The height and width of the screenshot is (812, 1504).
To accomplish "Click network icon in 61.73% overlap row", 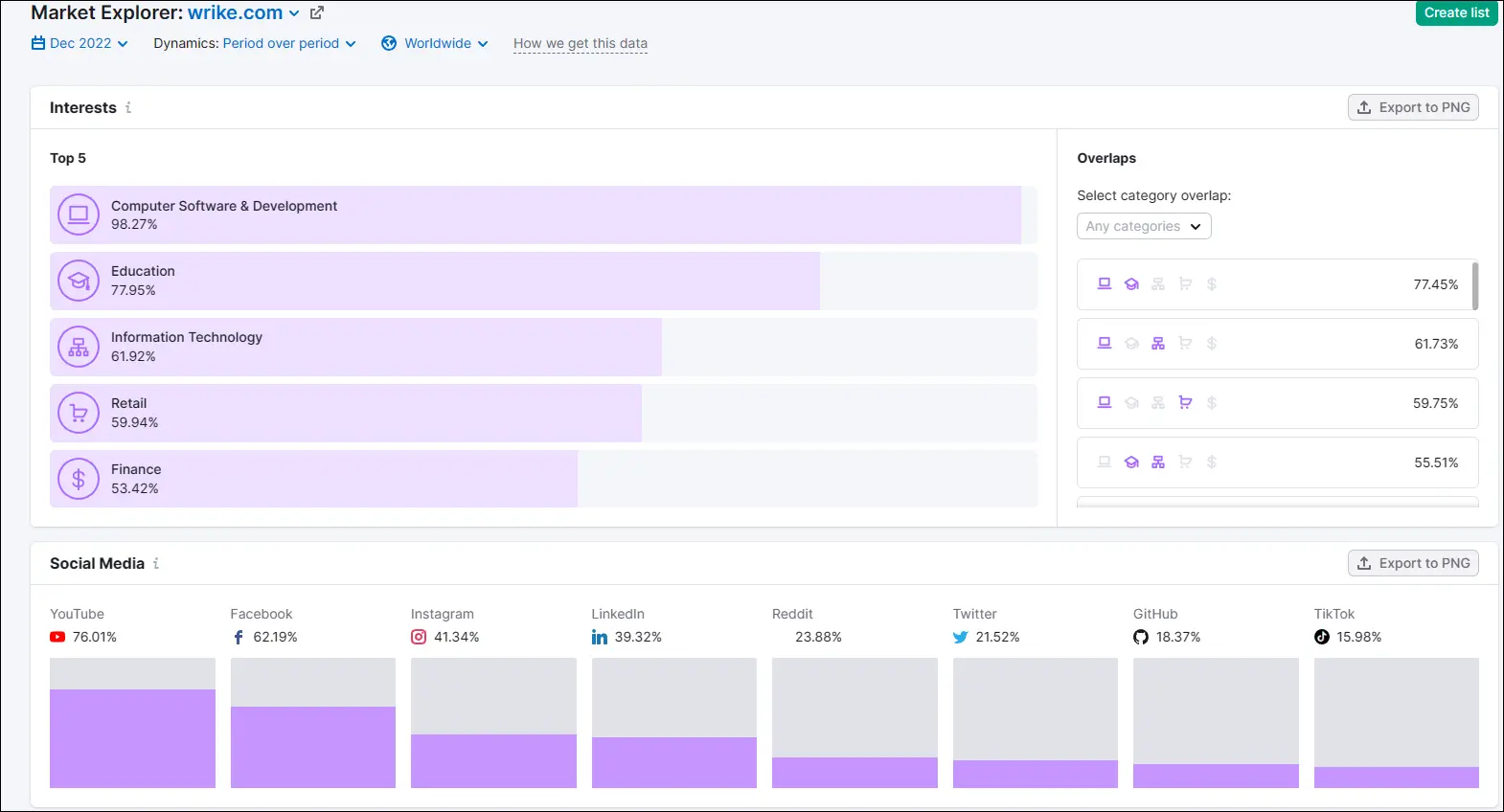I will [x=1158, y=344].
